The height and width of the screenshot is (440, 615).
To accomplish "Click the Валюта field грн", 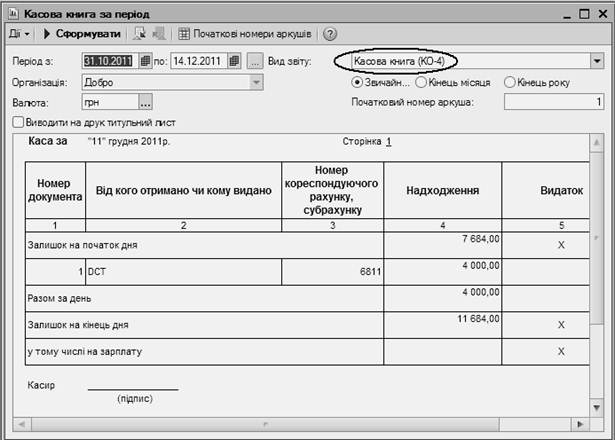I will (x=110, y=102).
